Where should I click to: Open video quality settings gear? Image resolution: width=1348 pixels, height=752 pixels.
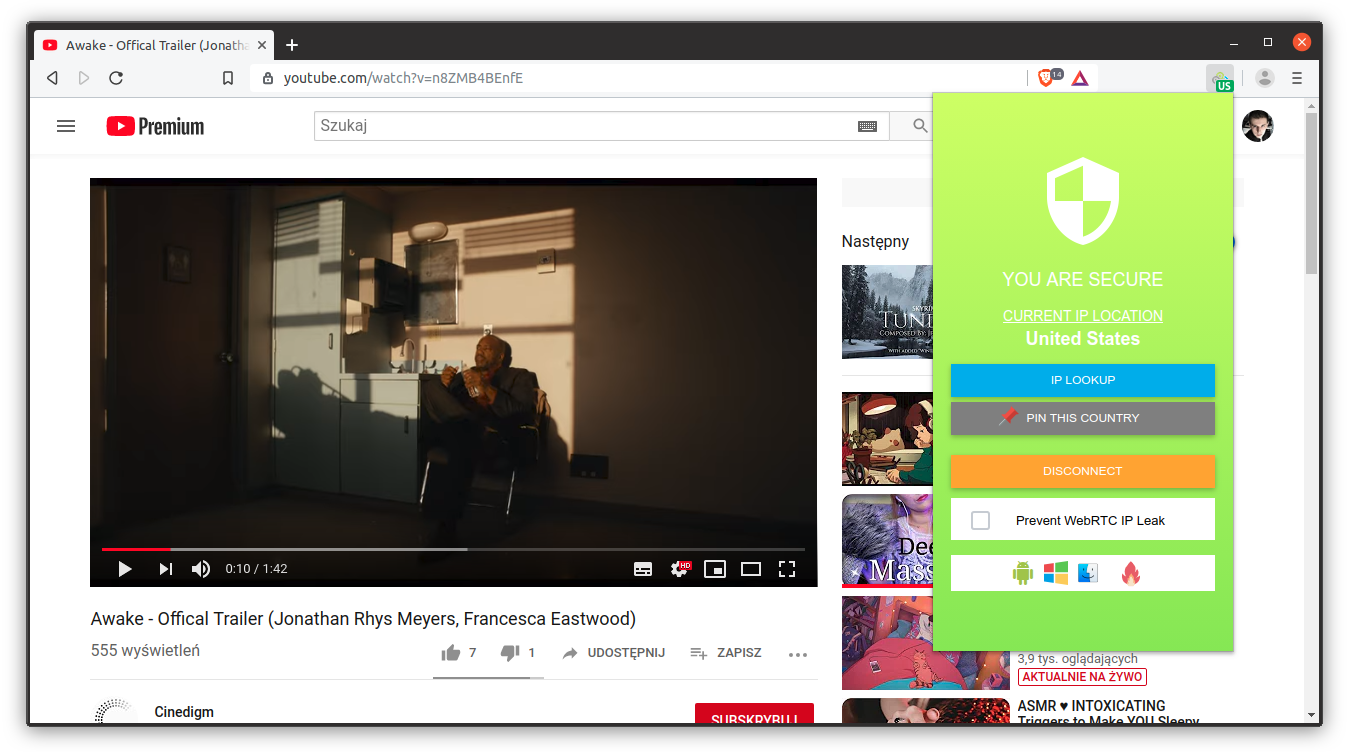(x=680, y=569)
